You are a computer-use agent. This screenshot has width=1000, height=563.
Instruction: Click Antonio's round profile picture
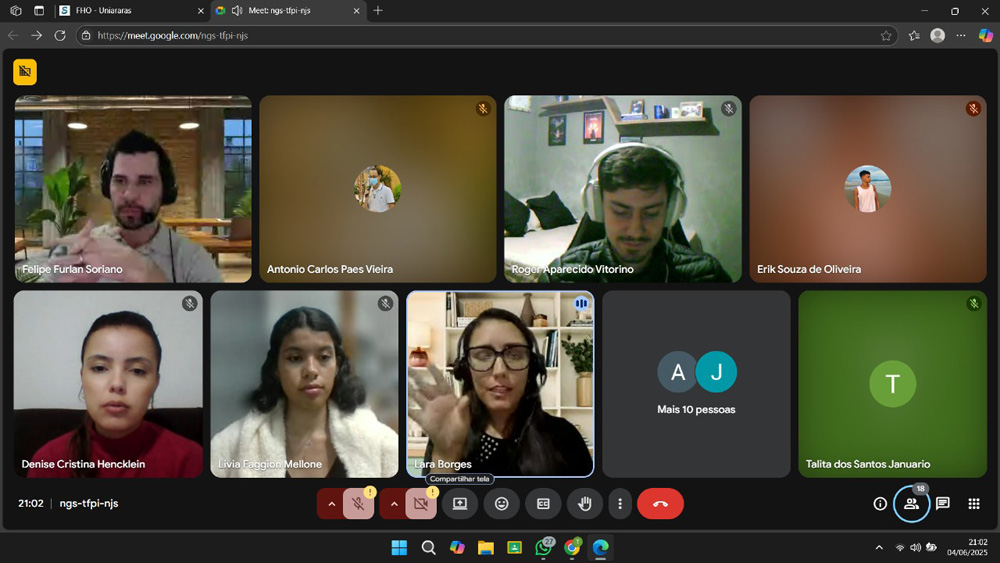pos(378,189)
